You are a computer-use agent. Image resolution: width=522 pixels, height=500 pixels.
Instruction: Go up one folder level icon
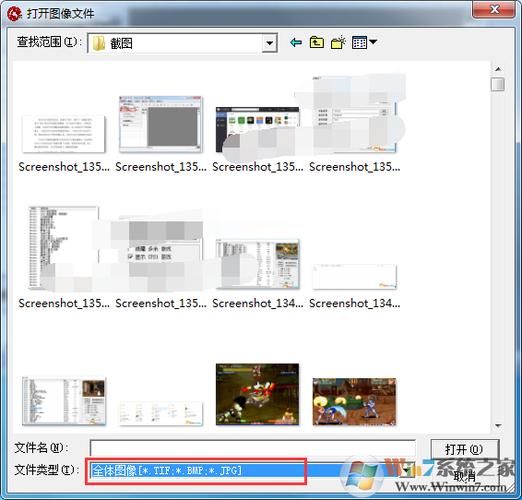[316, 42]
